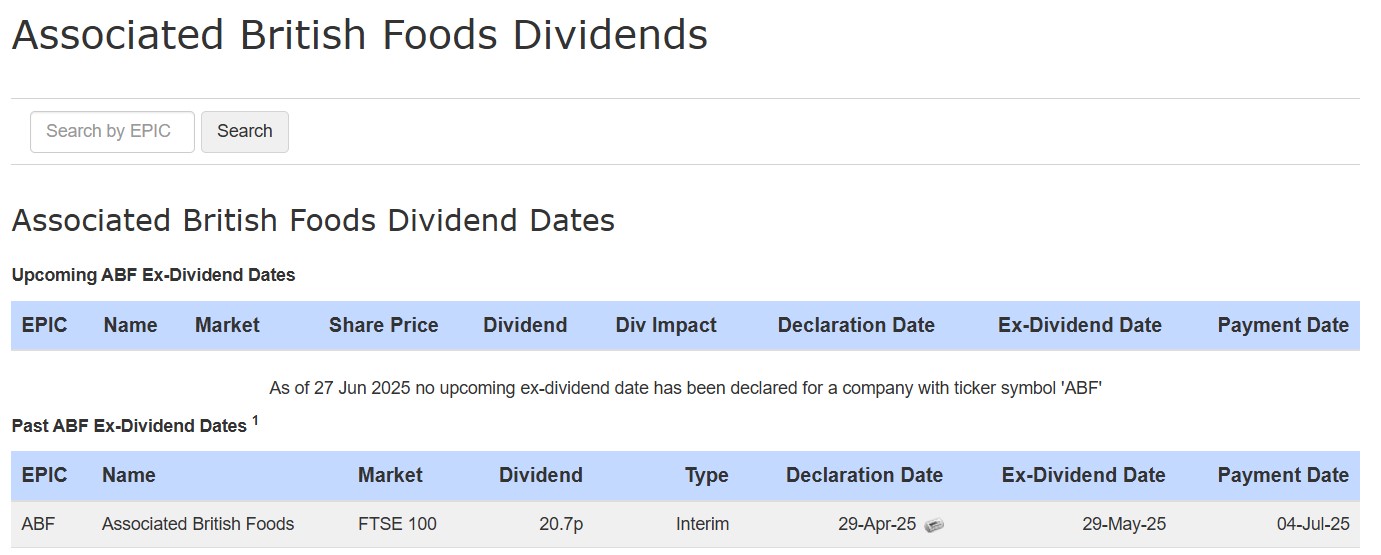The width and height of the screenshot is (1381, 555).
Task: Click Type column header in past table
Action: coord(706,475)
